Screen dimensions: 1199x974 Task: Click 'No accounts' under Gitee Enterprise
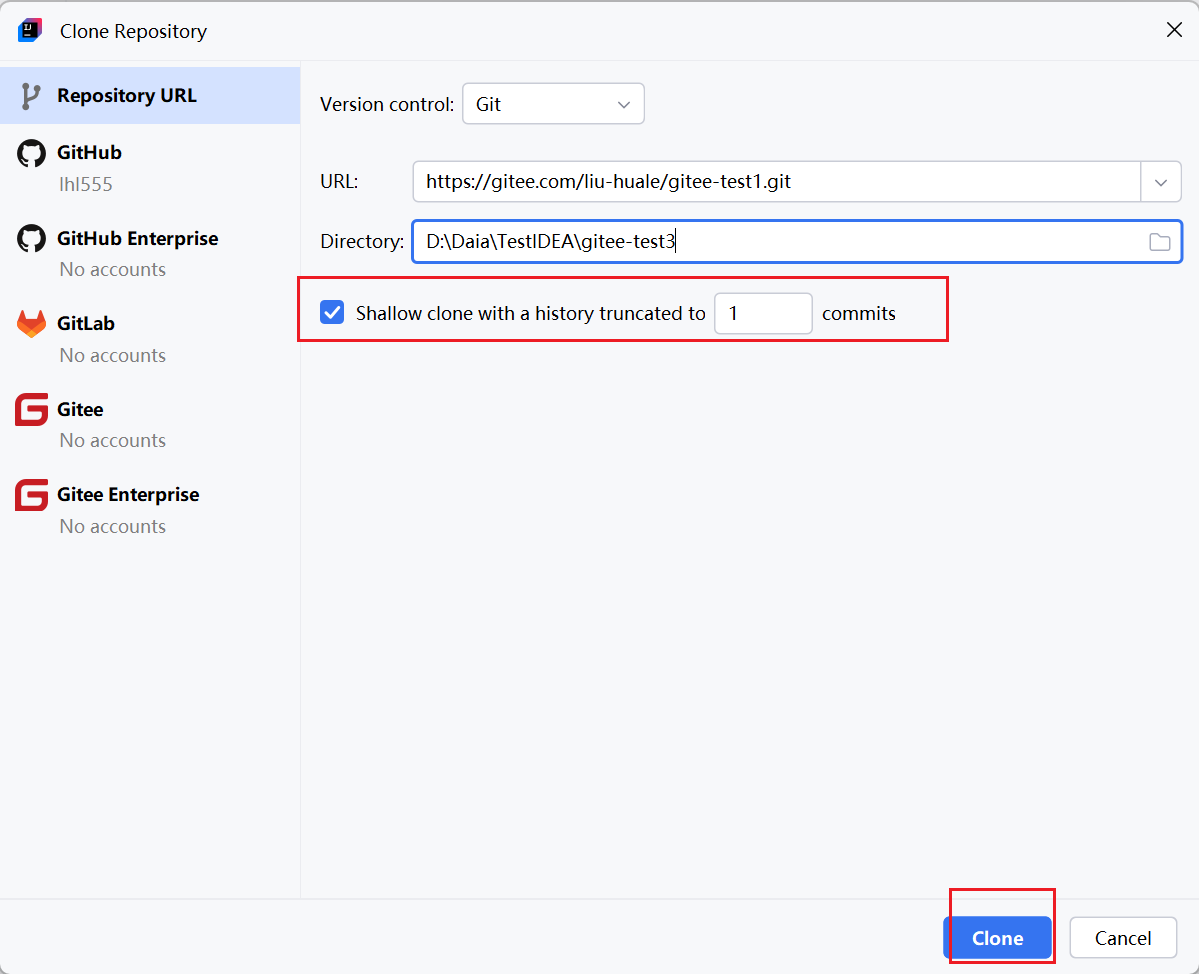112,527
